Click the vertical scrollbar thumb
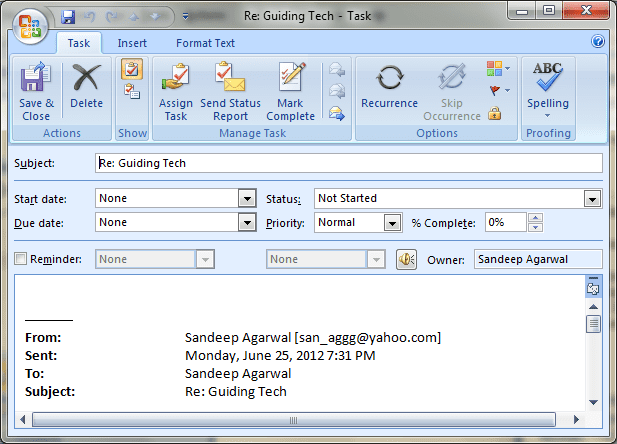The height and width of the screenshot is (444, 617). point(593,324)
